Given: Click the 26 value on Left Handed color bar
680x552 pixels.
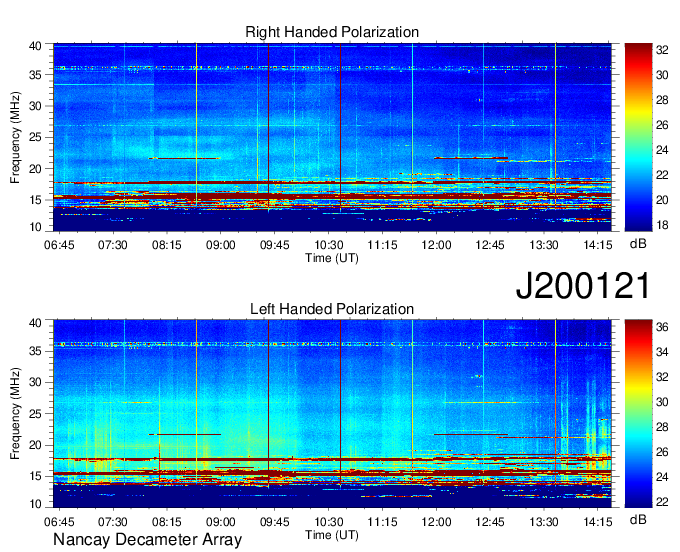Looking at the screenshot, I should [x=662, y=452].
